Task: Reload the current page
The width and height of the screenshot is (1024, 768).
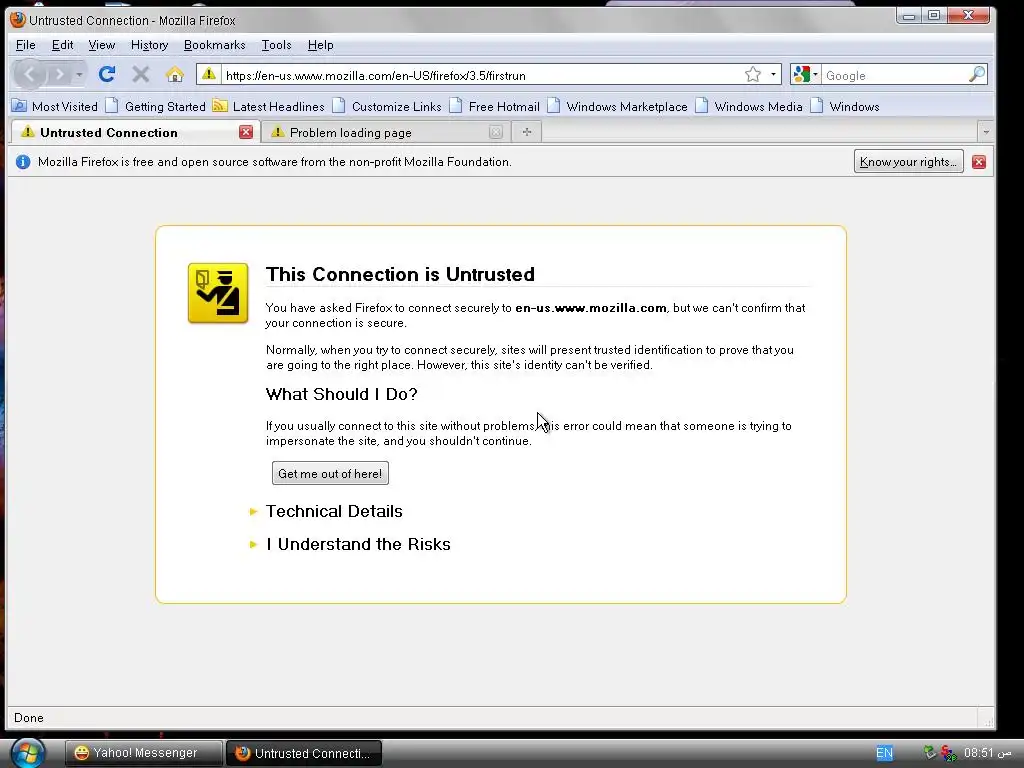Action: coord(107,74)
